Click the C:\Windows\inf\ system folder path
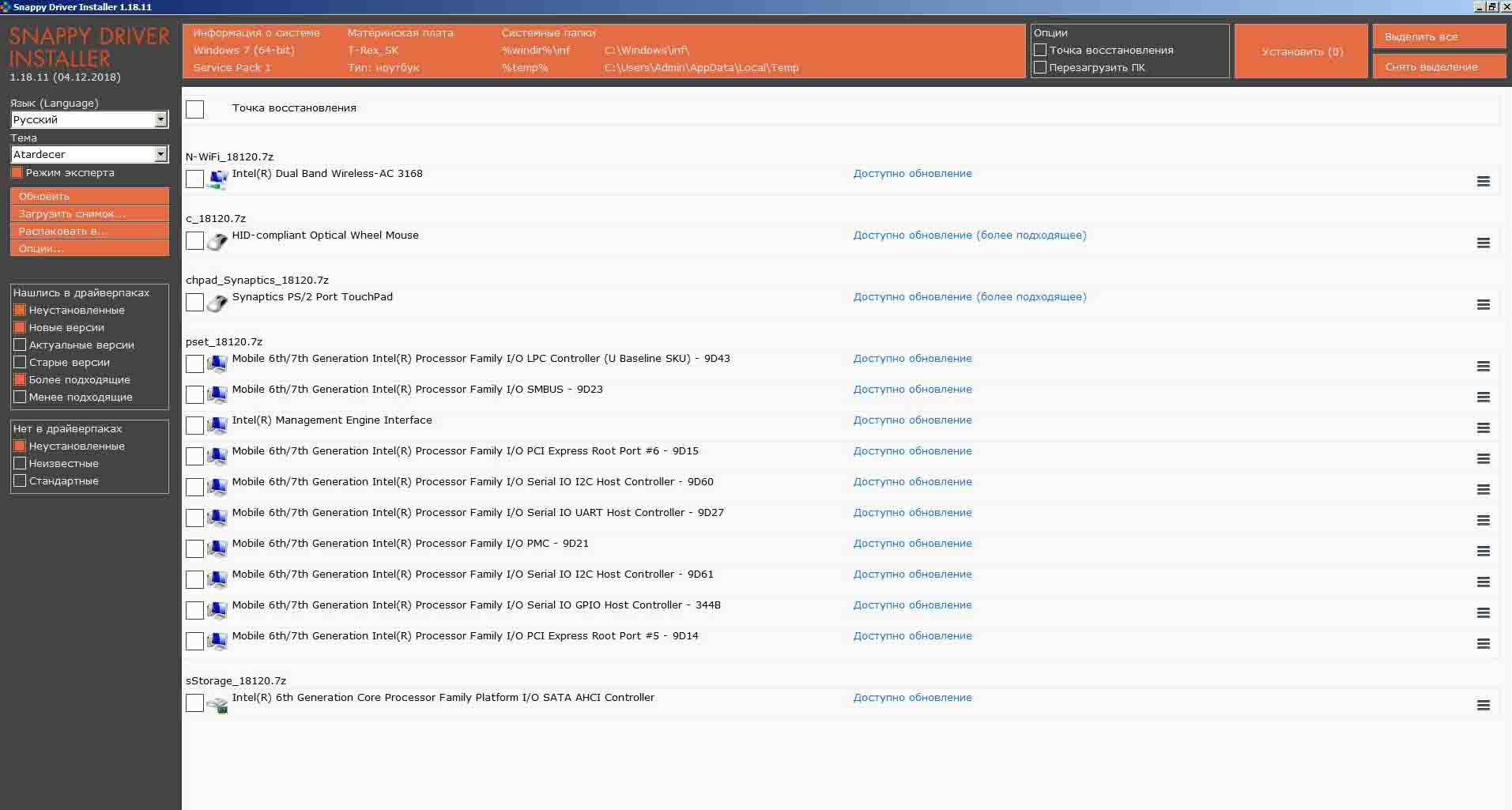The height and width of the screenshot is (810, 1512). coord(647,51)
